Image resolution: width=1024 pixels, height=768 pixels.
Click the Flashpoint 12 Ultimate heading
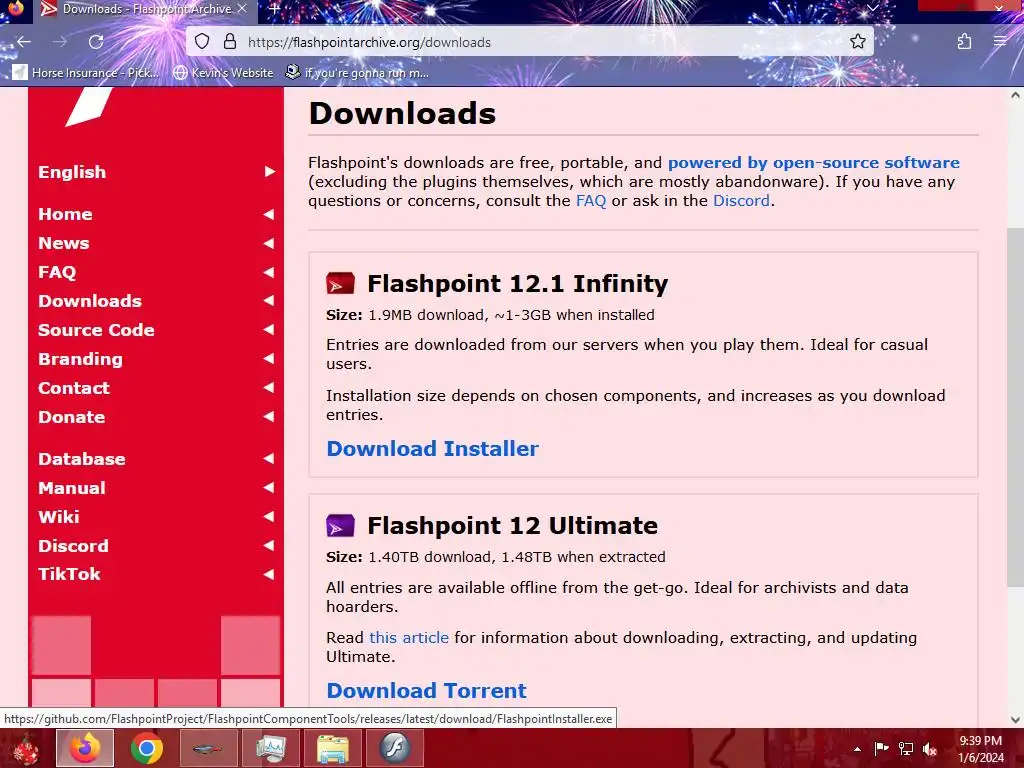tap(513, 526)
